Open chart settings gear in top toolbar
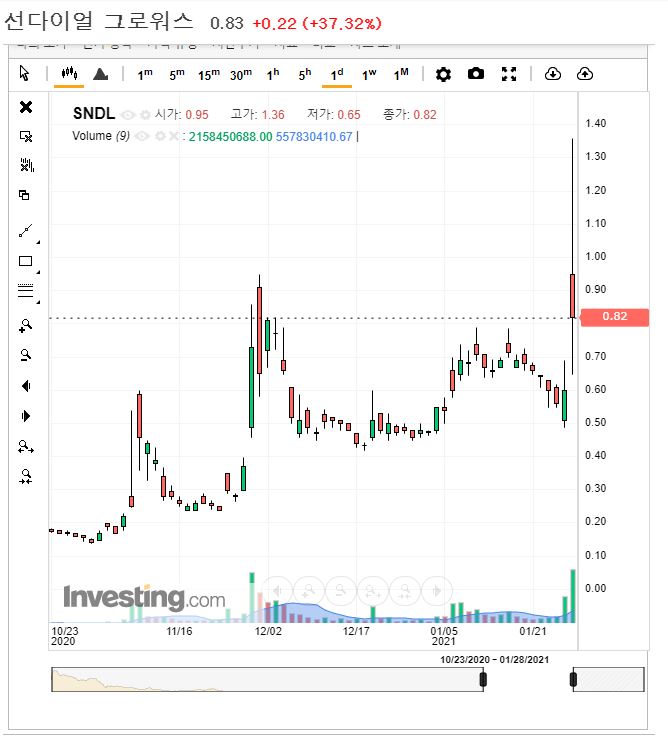 click(443, 74)
